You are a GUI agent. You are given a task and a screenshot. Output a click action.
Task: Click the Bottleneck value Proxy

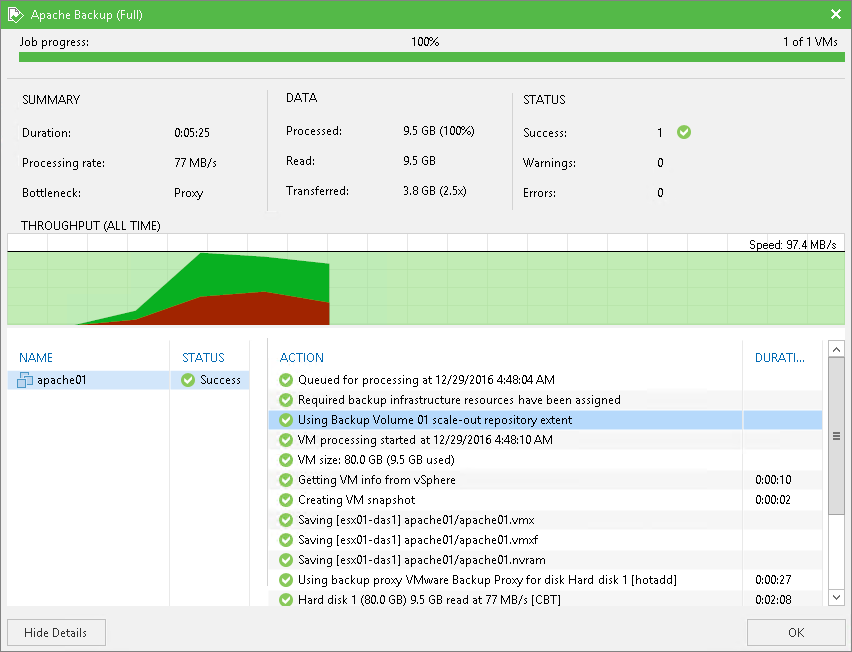coord(189,193)
